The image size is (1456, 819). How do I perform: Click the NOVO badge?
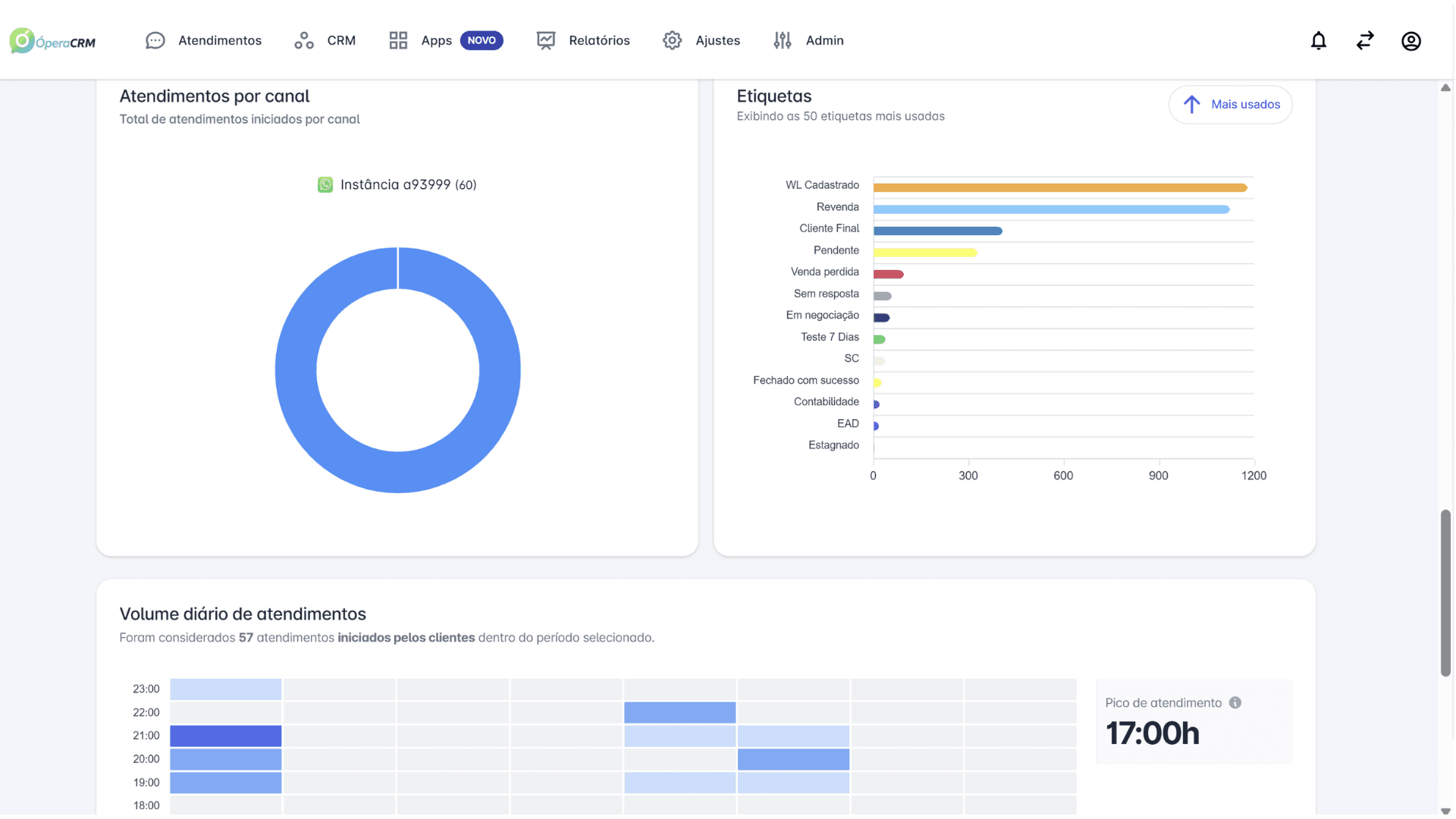(482, 41)
